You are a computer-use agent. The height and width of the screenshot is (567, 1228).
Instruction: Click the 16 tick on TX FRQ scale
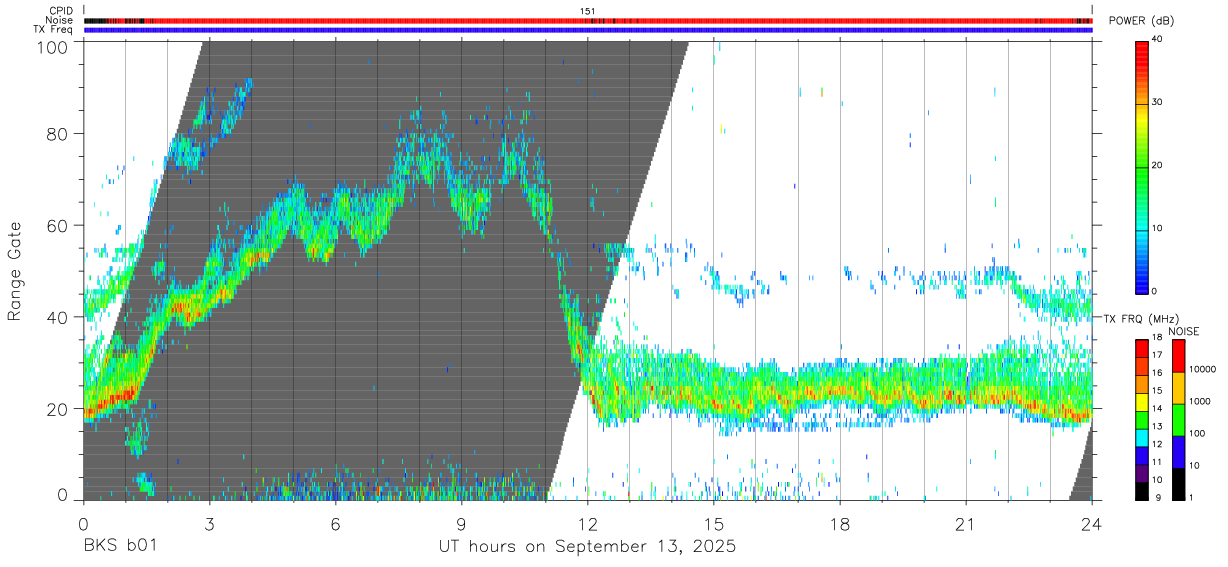click(1157, 373)
